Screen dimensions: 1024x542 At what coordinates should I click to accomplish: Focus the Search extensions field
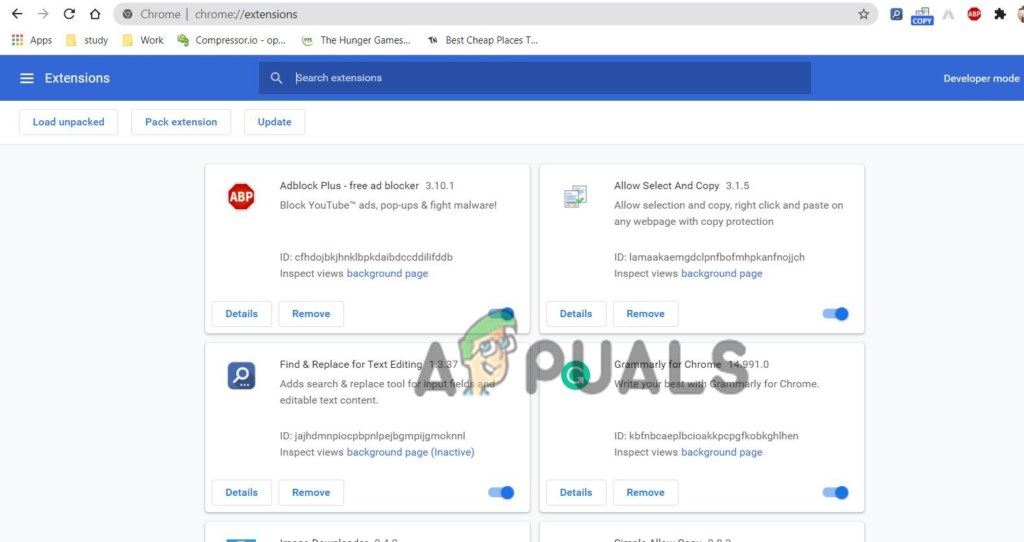(534, 78)
